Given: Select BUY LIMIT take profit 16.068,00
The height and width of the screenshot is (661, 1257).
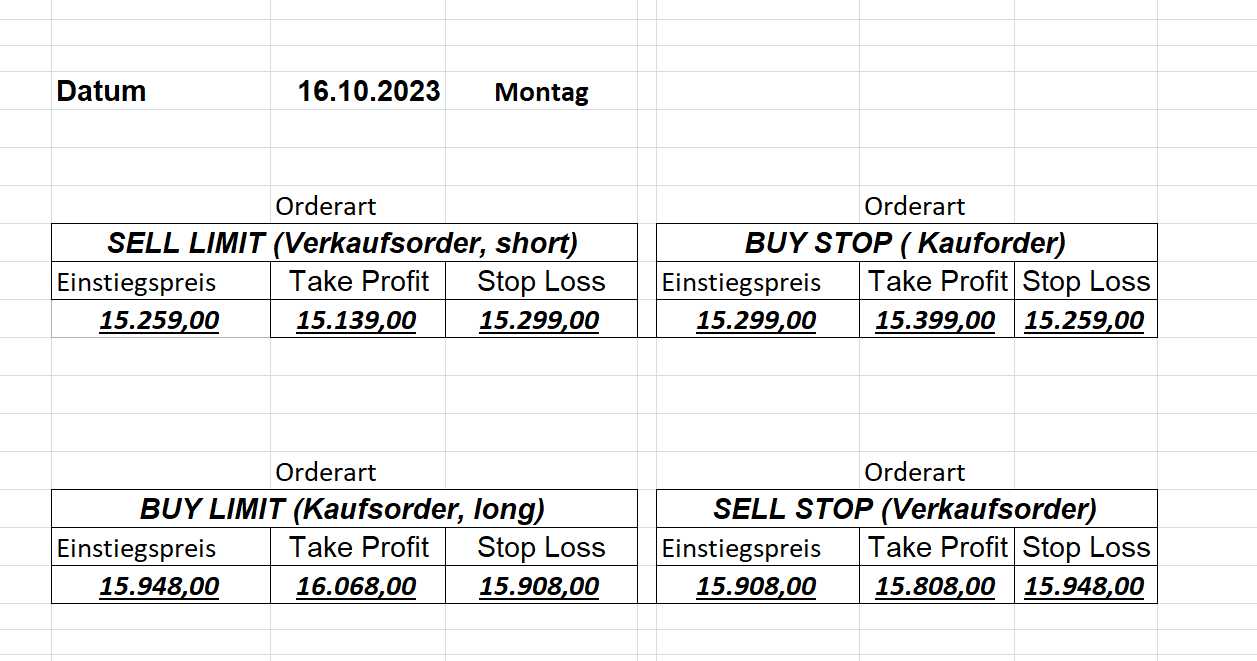Looking at the screenshot, I should point(356,586).
